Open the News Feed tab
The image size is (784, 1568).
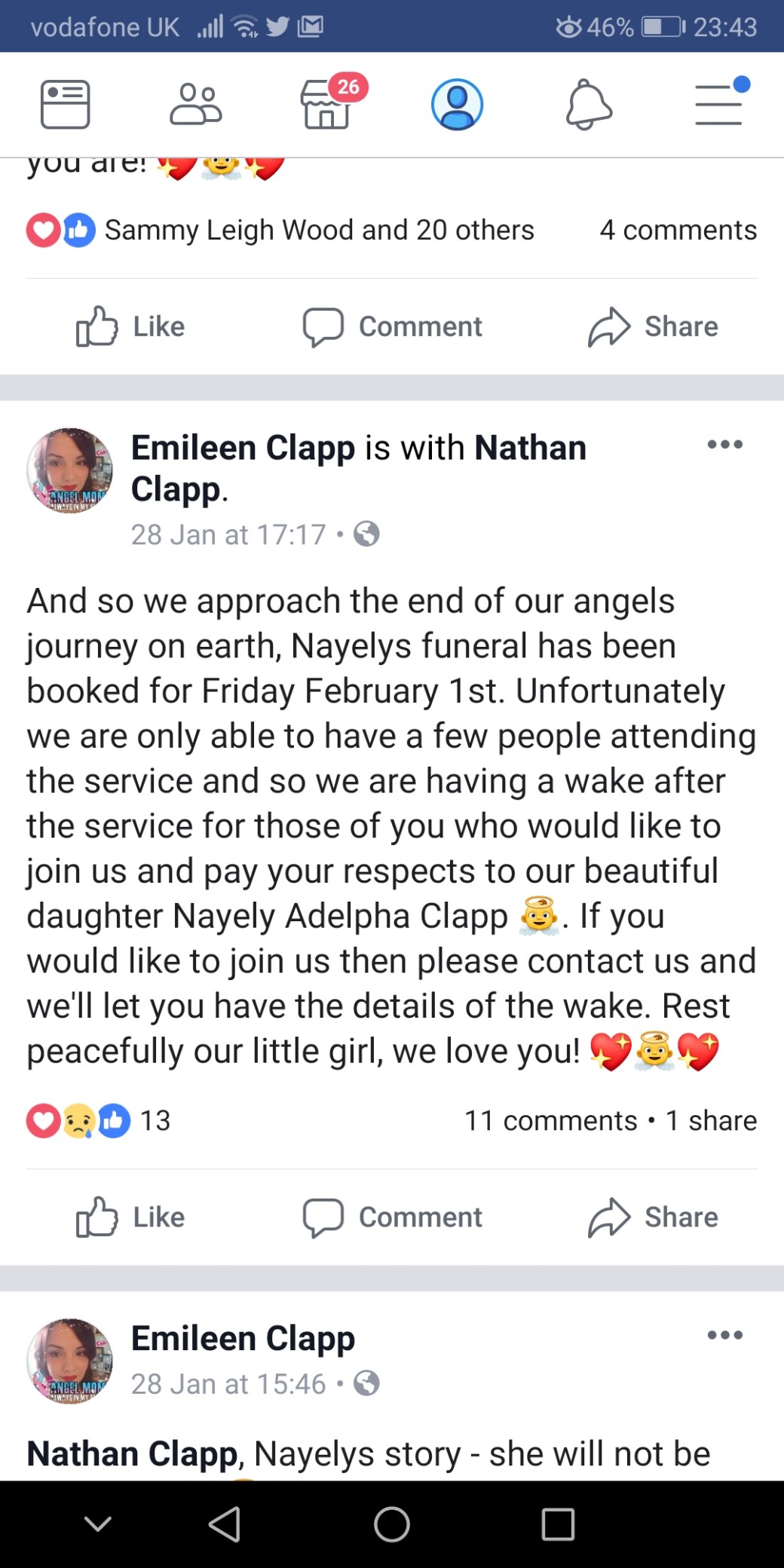[65, 104]
